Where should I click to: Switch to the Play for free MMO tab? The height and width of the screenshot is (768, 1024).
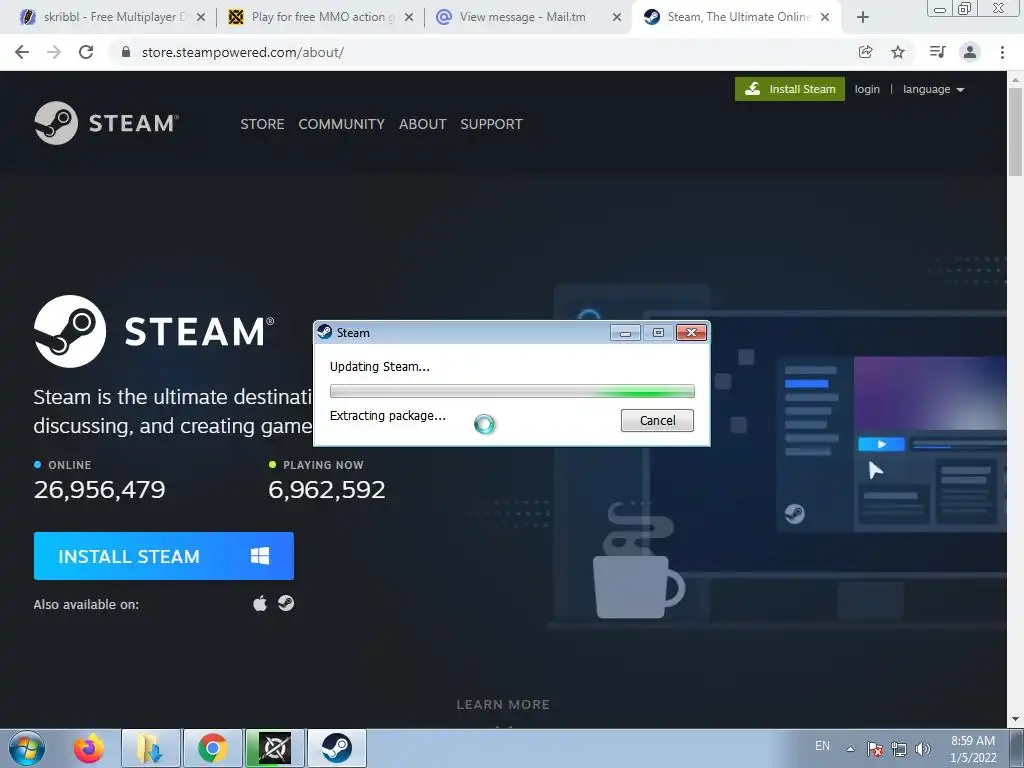point(320,17)
